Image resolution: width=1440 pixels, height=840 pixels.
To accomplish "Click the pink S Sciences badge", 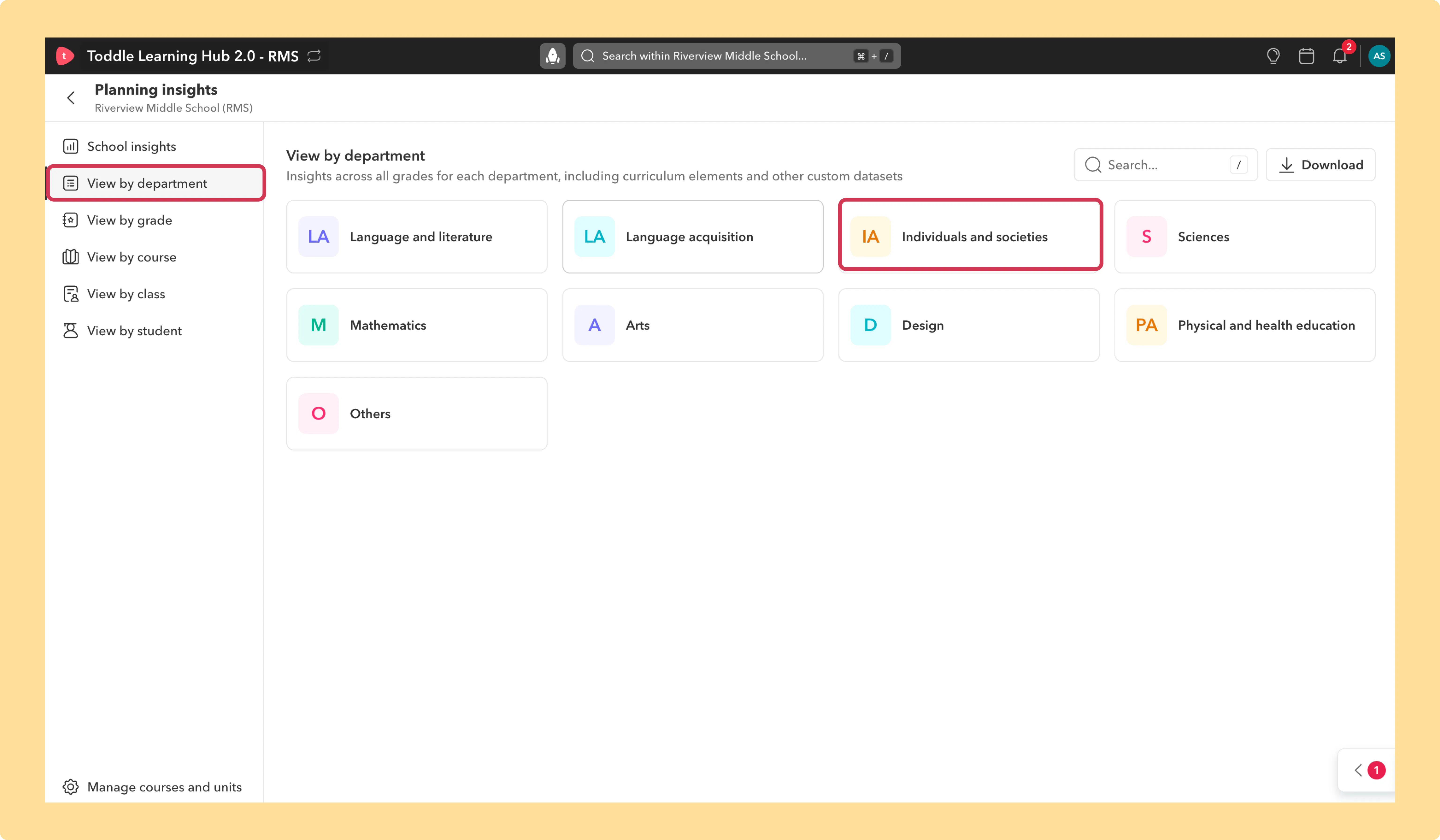I will tap(1146, 236).
